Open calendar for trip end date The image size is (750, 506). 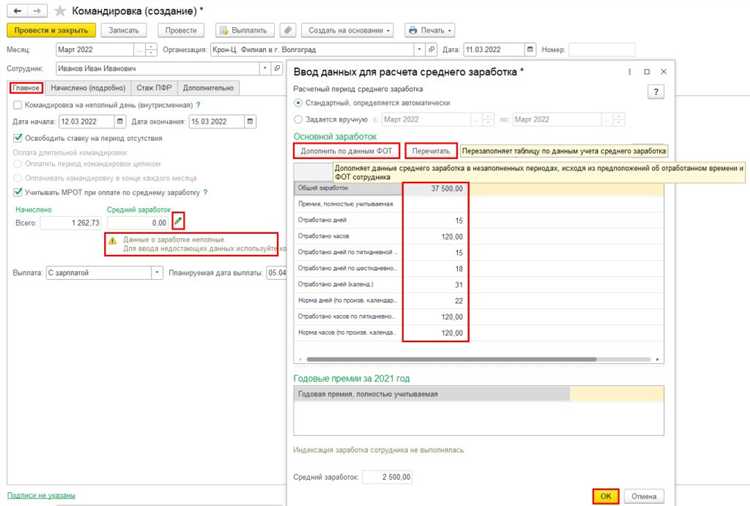click(250, 121)
